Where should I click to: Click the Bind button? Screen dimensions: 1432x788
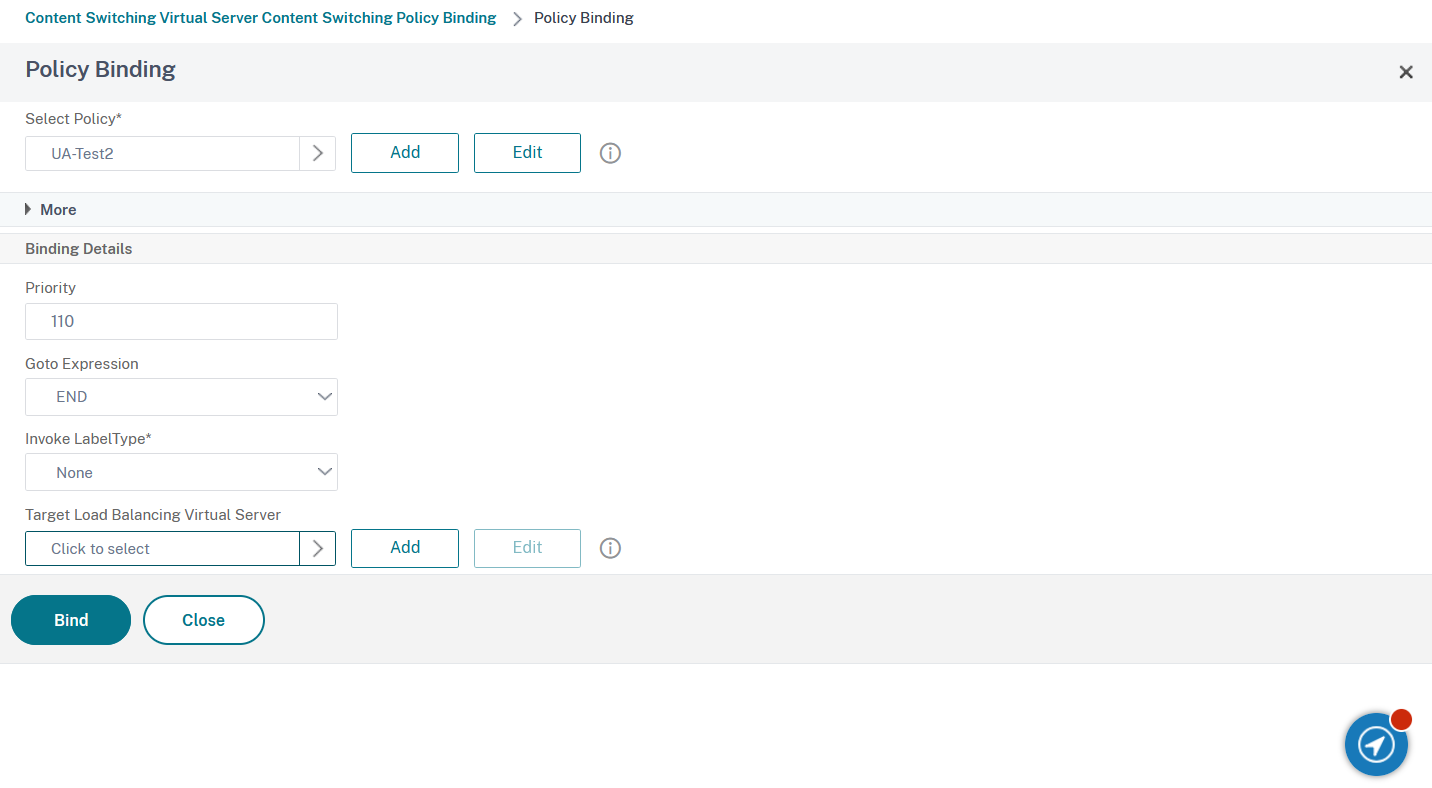(x=71, y=620)
